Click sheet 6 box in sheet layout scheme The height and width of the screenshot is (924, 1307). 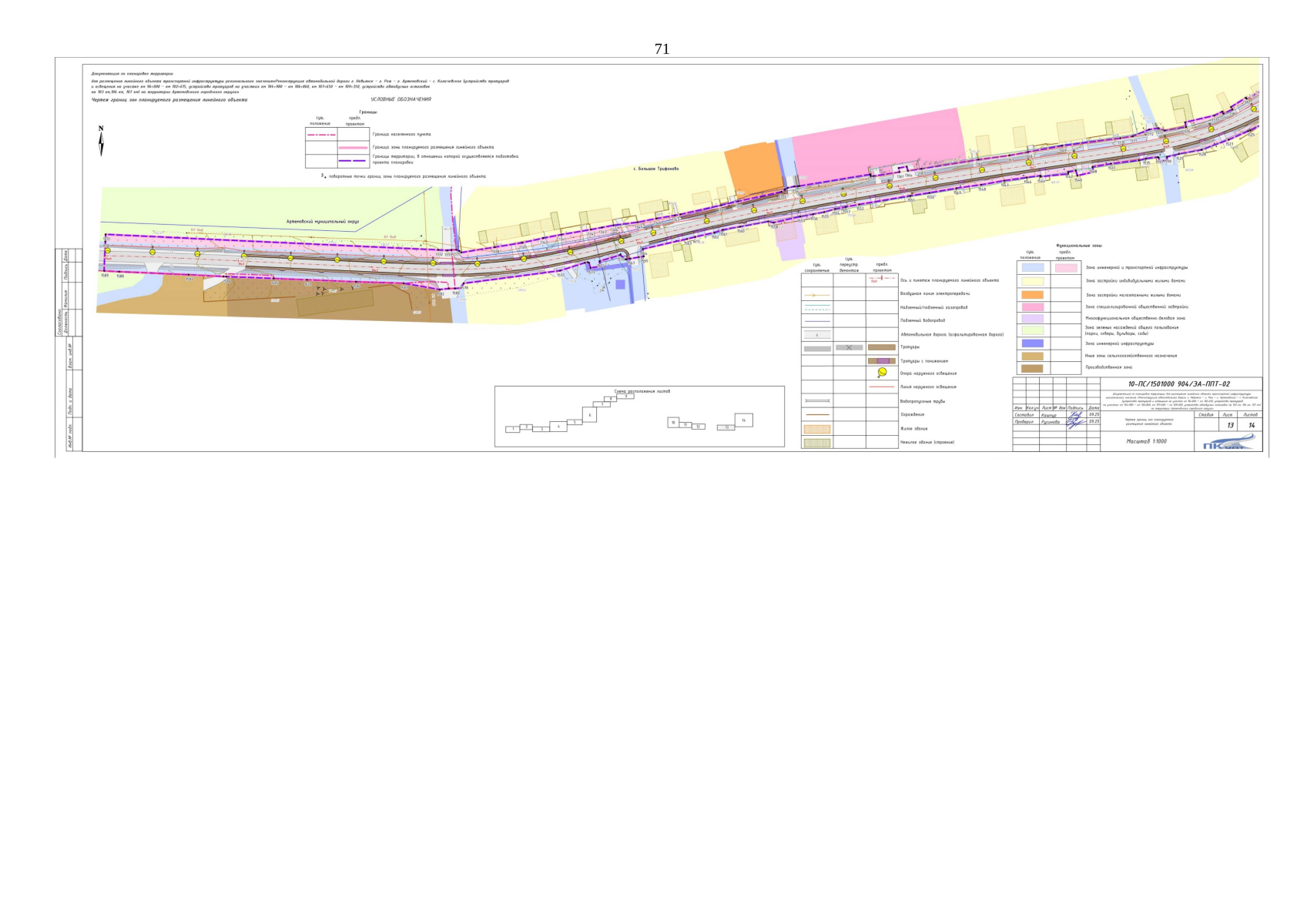589,415
